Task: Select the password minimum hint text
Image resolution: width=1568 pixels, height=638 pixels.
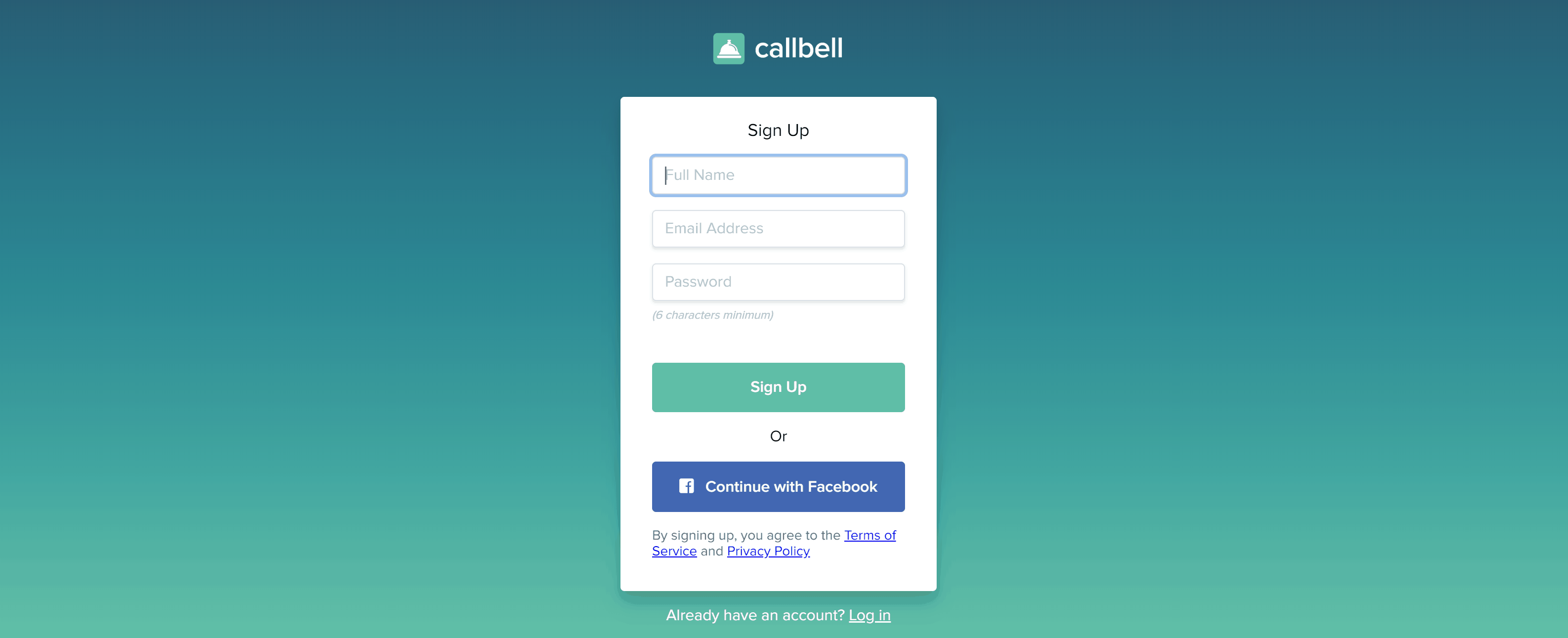Action: pyautogui.click(x=712, y=315)
